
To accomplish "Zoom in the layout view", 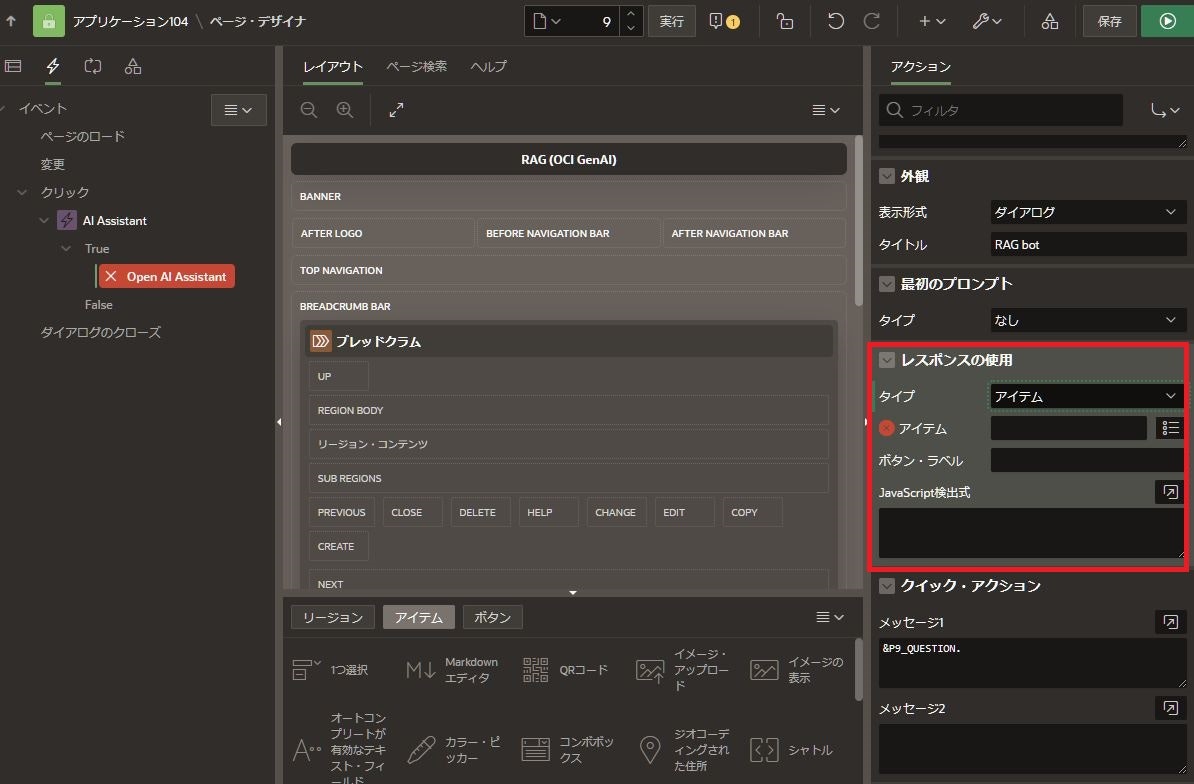I will (x=345, y=110).
